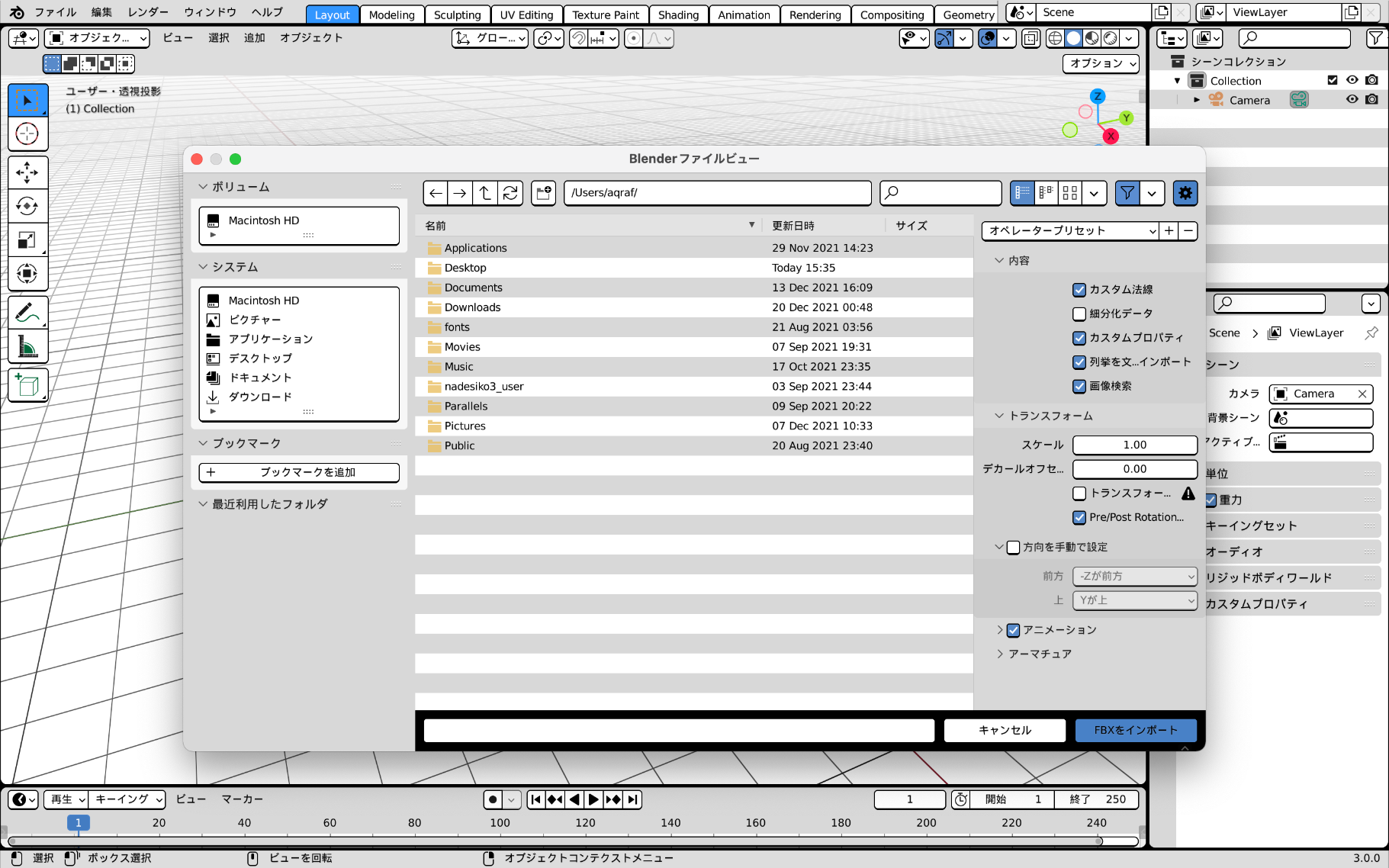This screenshot has height=868, width=1389.
Task: Uncheck カスタムプロパティ checkbox
Action: click(1079, 338)
